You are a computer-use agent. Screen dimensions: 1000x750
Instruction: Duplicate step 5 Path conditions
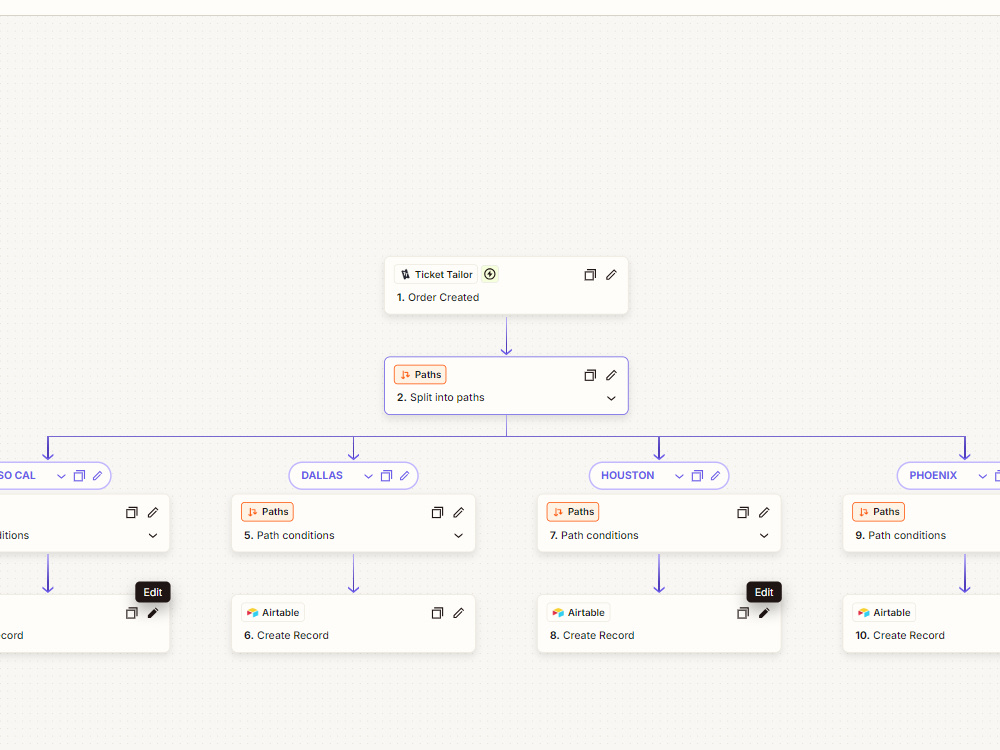pyautogui.click(x=437, y=513)
